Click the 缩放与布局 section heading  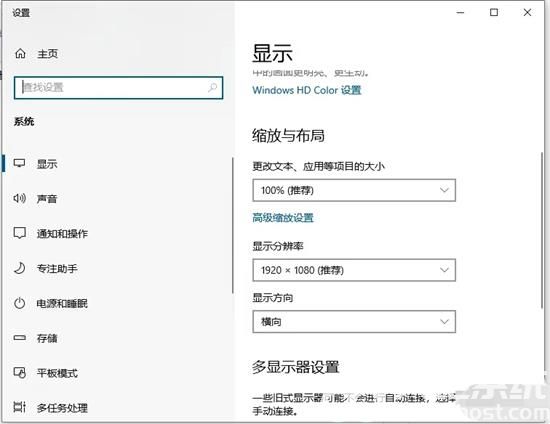288,135
